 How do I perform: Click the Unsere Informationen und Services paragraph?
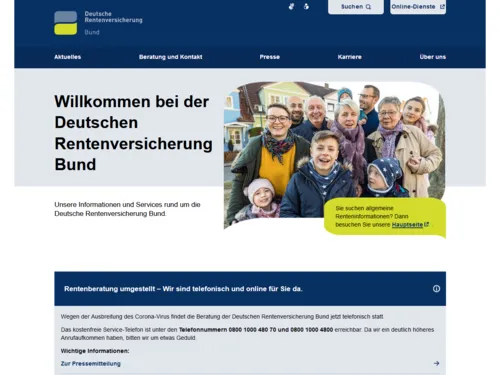pos(127,209)
